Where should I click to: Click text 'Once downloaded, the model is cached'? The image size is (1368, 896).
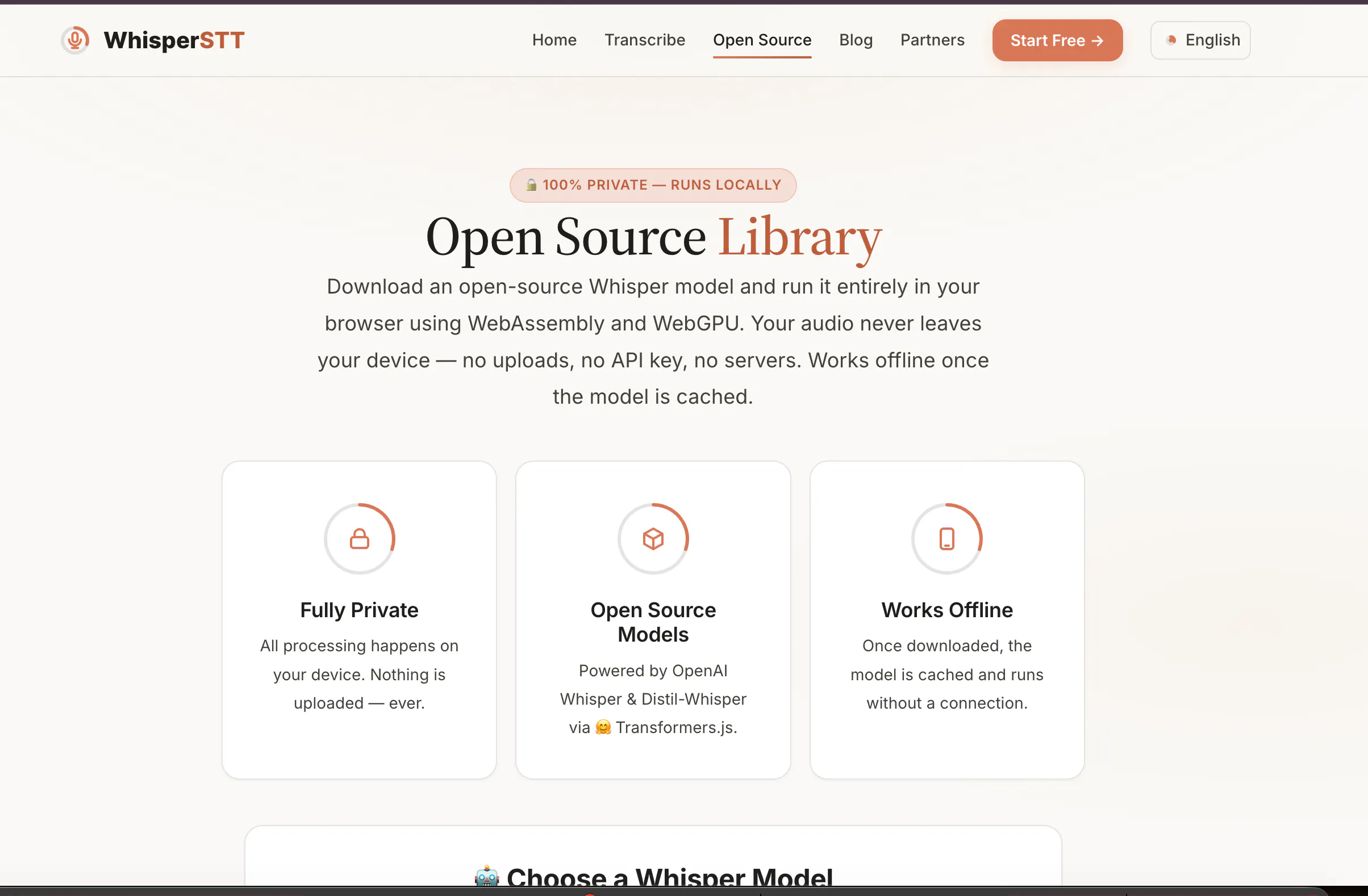point(946,660)
